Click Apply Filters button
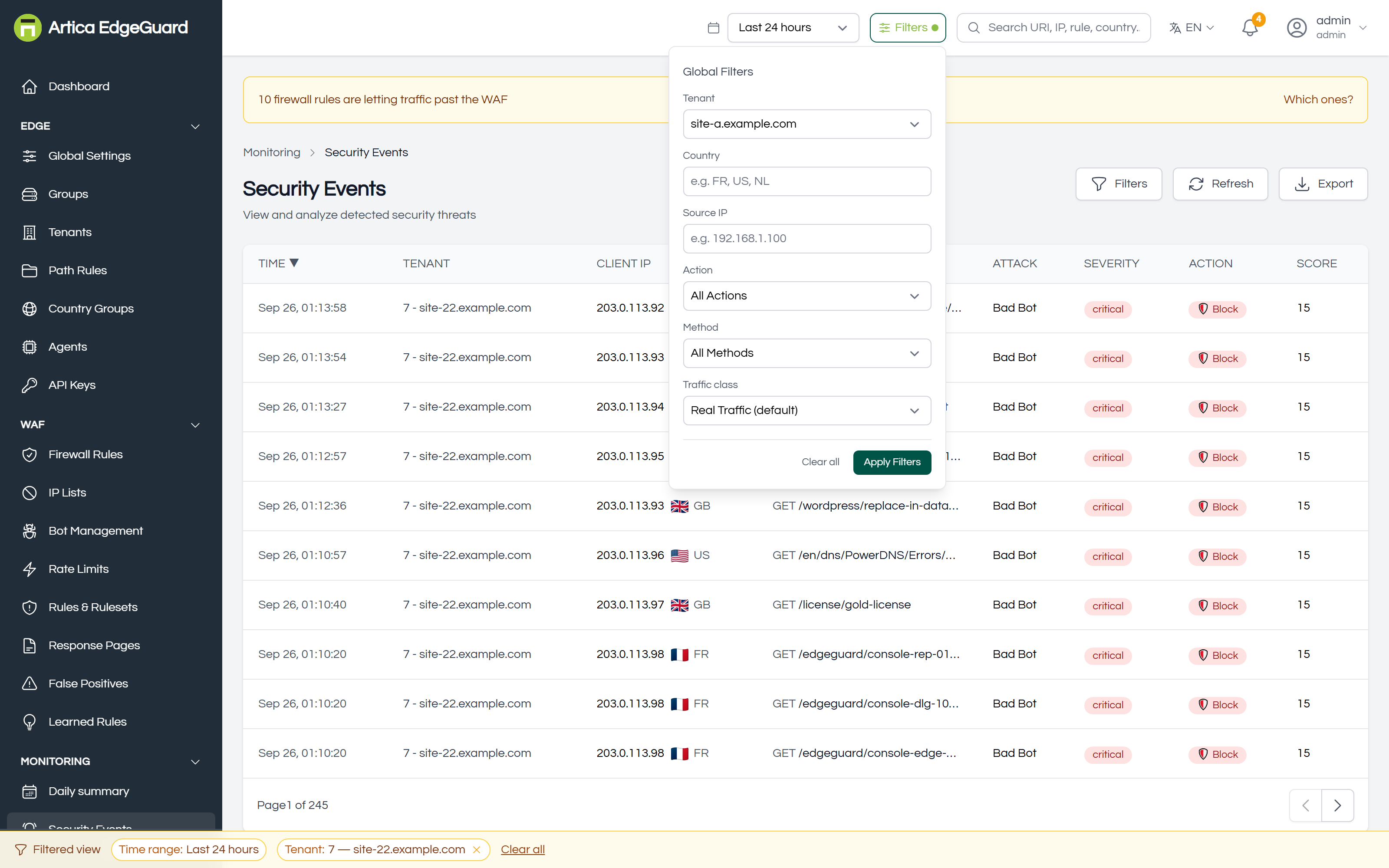 click(892, 462)
